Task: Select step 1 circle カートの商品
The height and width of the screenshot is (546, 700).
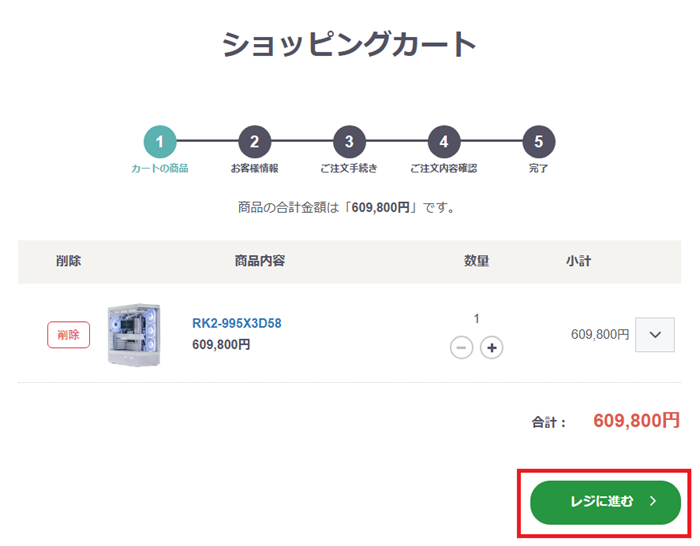Action: coord(160,142)
